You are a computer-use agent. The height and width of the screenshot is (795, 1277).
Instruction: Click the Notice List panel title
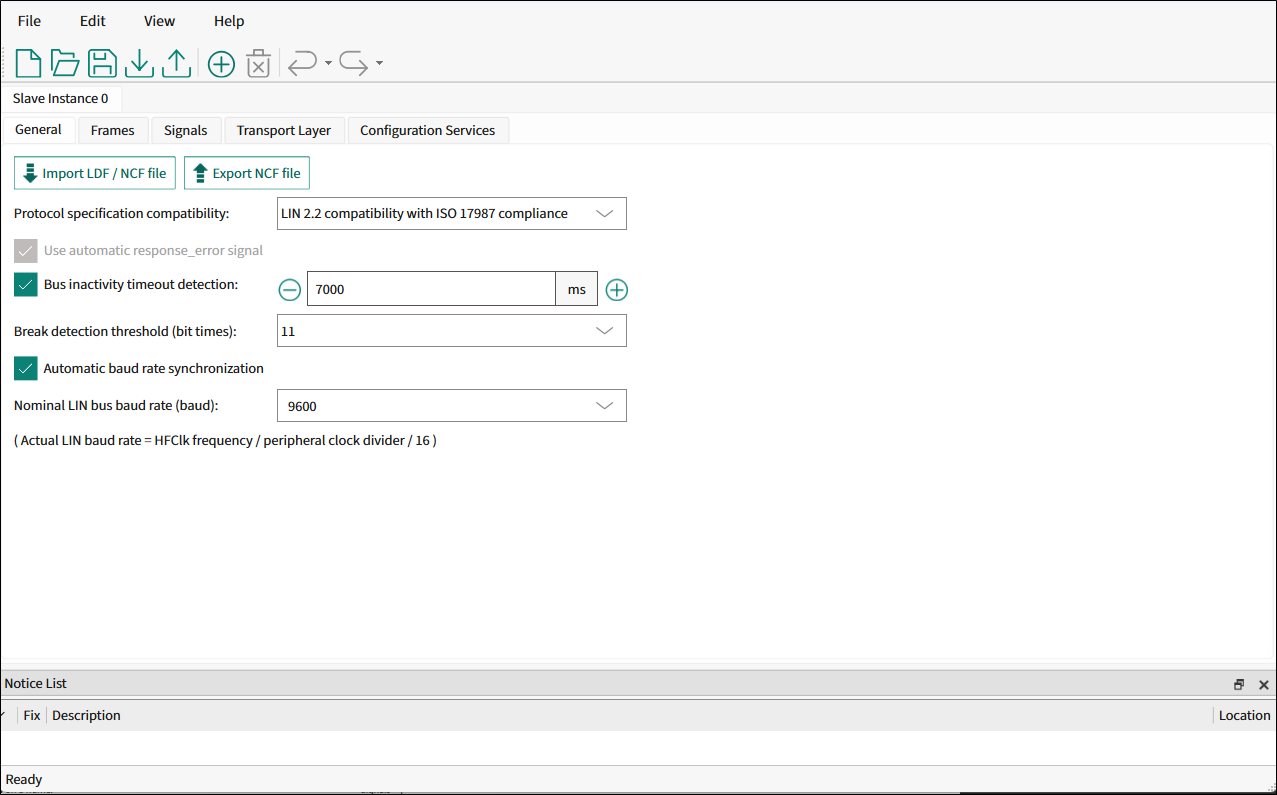36,684
